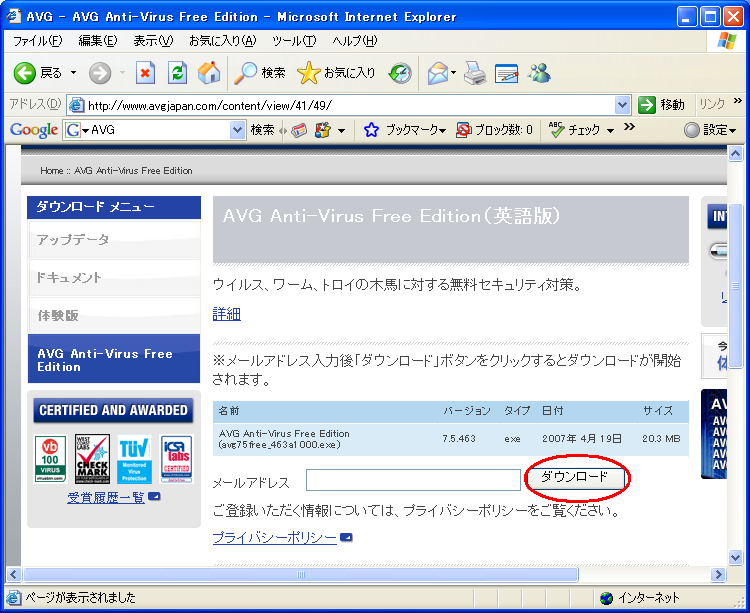
Task: Select ドキュメント in download menu
Action: (114, 277)
